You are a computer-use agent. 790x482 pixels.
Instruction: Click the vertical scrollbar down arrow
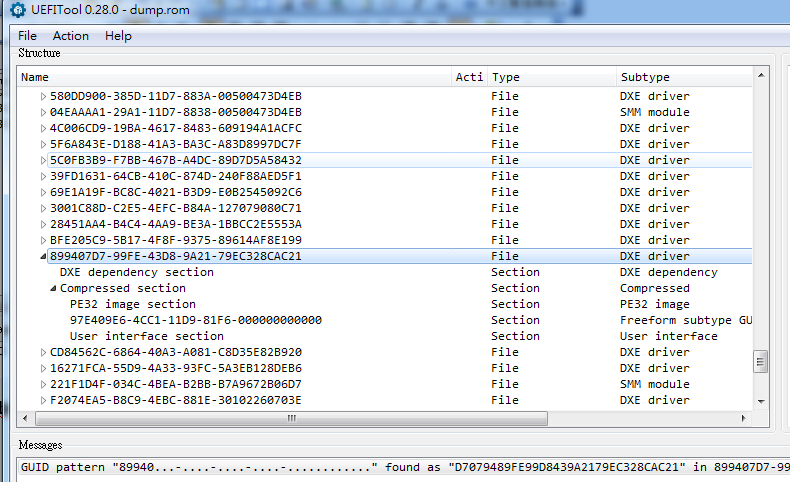pyautogui.click(x=761, y=401)
